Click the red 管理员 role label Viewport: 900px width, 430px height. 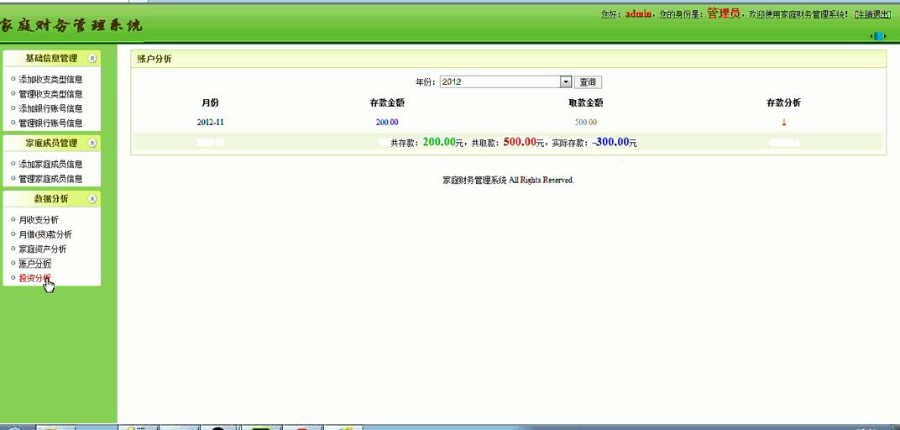(x=723, y=14)
